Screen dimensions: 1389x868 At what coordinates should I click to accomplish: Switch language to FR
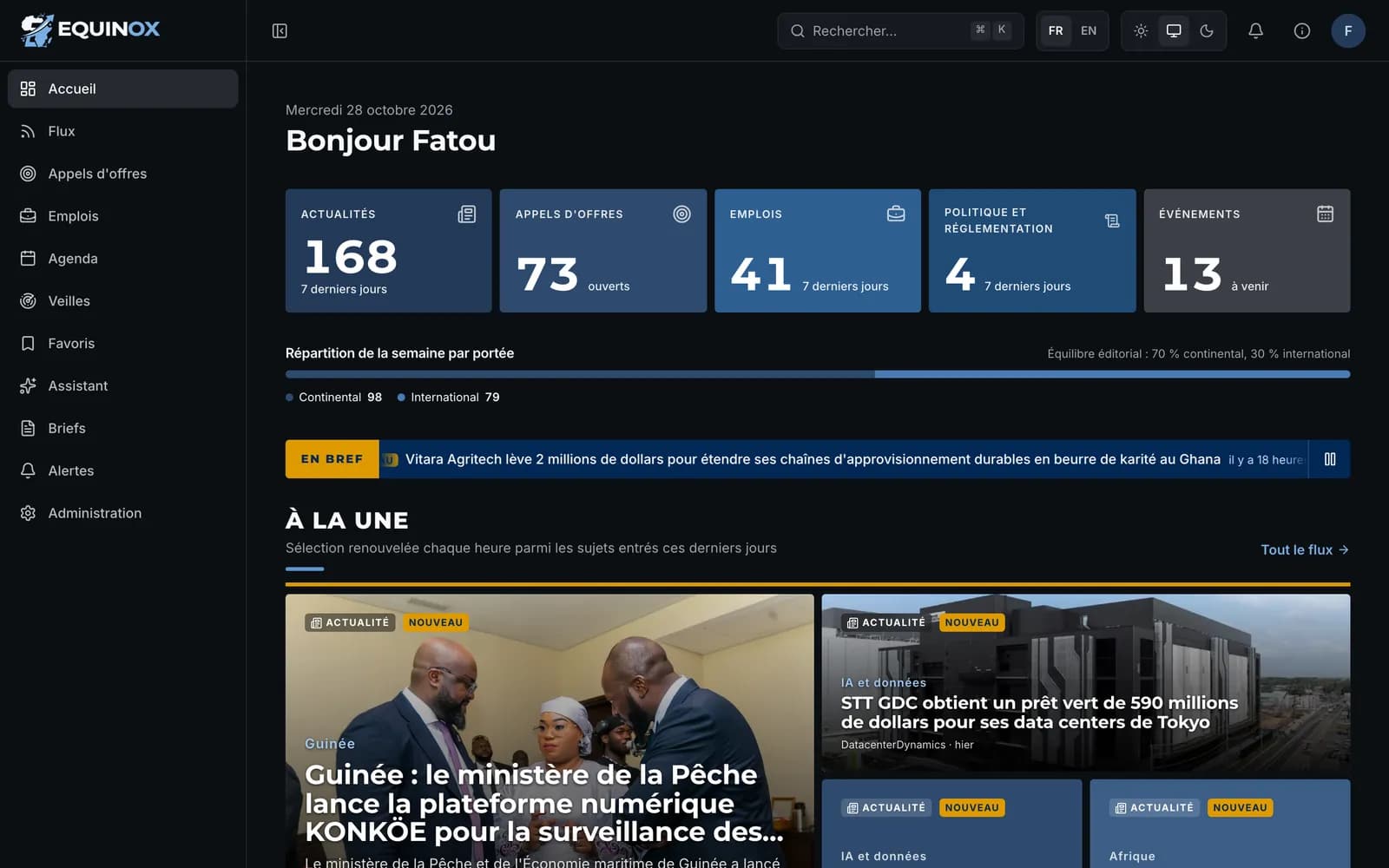pos(1056,30)
